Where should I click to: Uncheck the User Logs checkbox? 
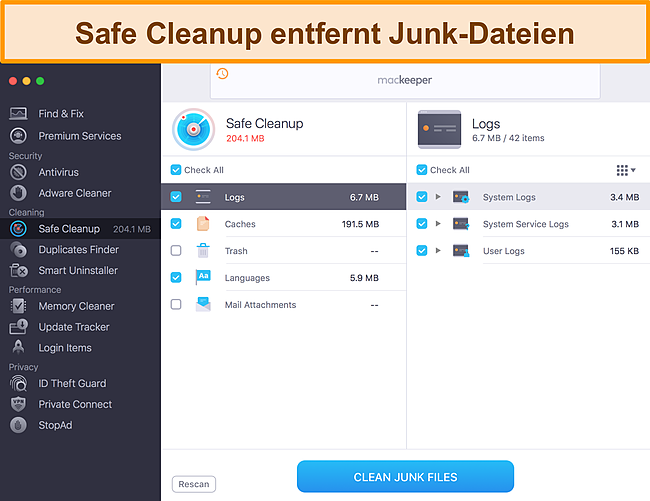(422, 251)
